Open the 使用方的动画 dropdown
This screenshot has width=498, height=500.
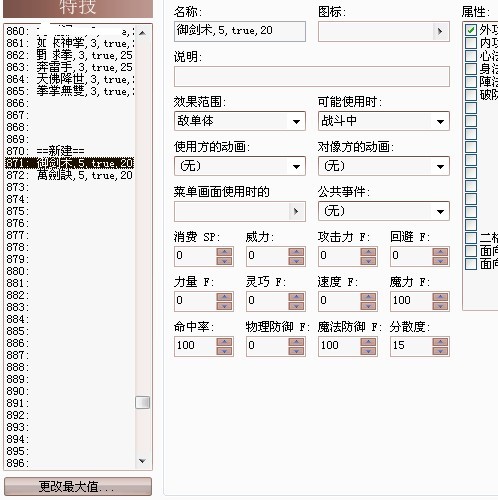coord(240,166)
